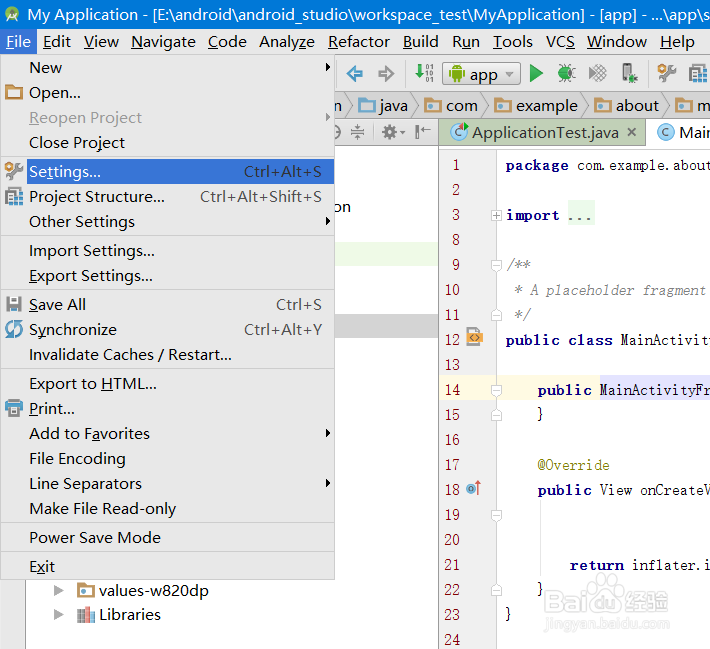Click the java breadcrumb folder
Screen dimensions: 710x649
383,106
